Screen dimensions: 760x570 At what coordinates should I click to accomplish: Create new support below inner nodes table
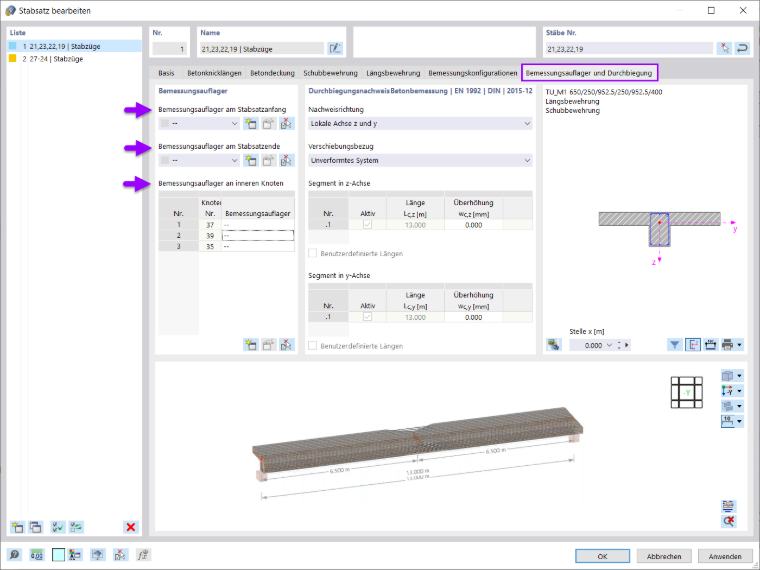(251, 345)
